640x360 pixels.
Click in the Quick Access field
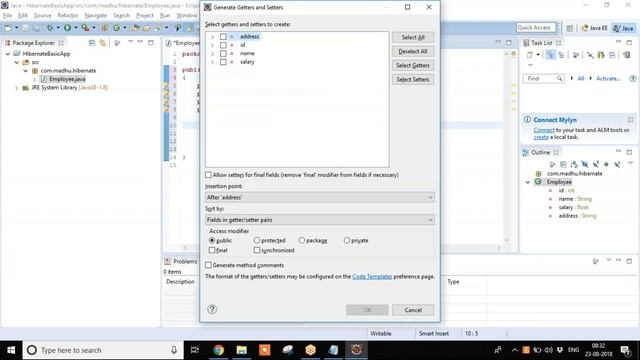click(536, 27)
